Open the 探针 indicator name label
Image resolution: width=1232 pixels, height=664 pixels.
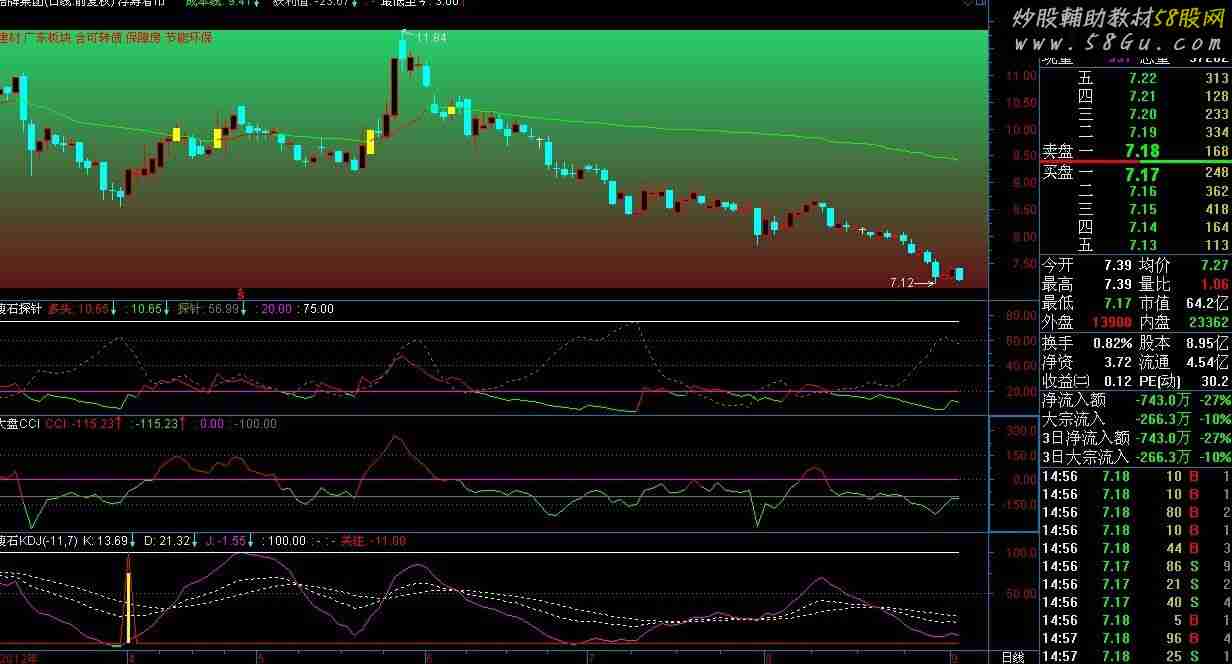pyautogui.click(x=20, y=308)
